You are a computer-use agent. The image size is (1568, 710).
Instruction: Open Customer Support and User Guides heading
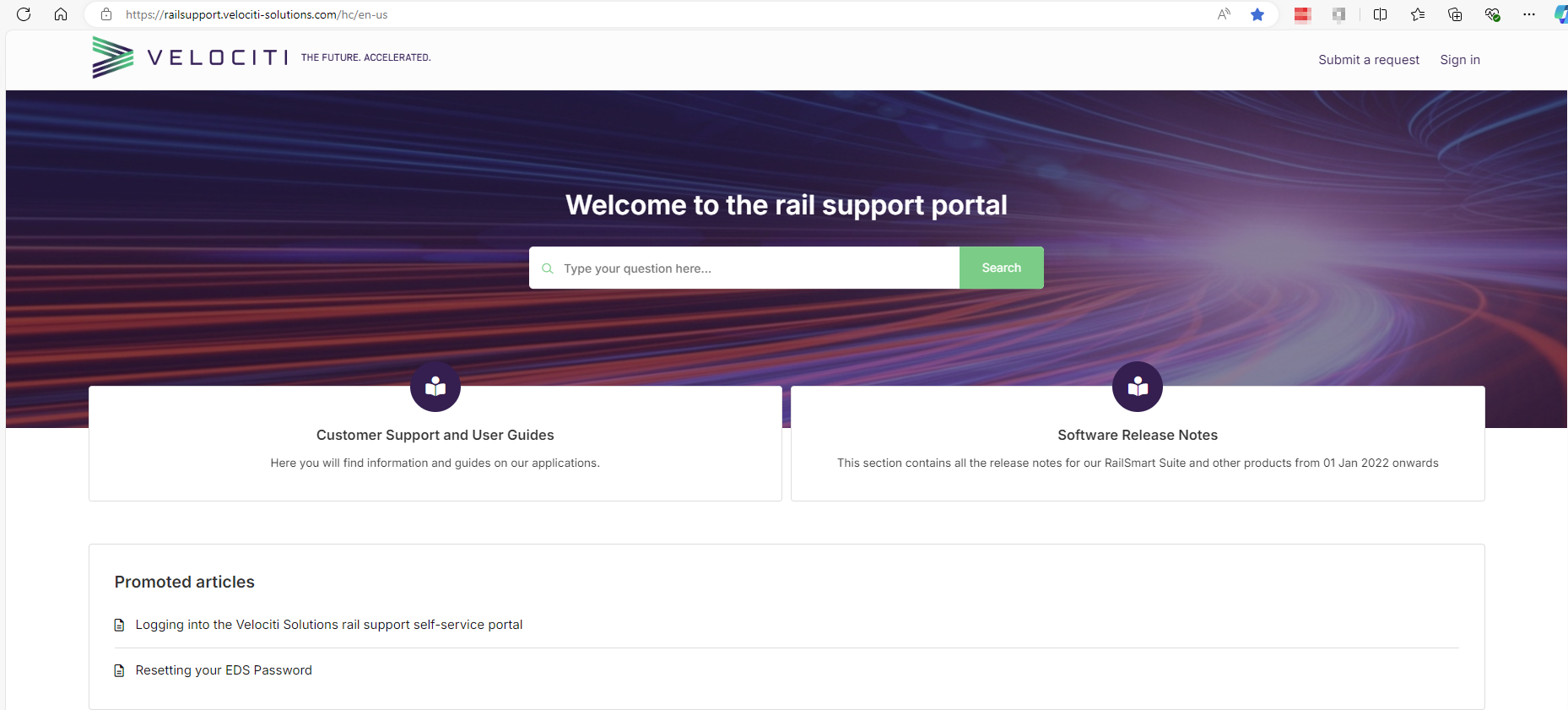click(x=435, y=435)
